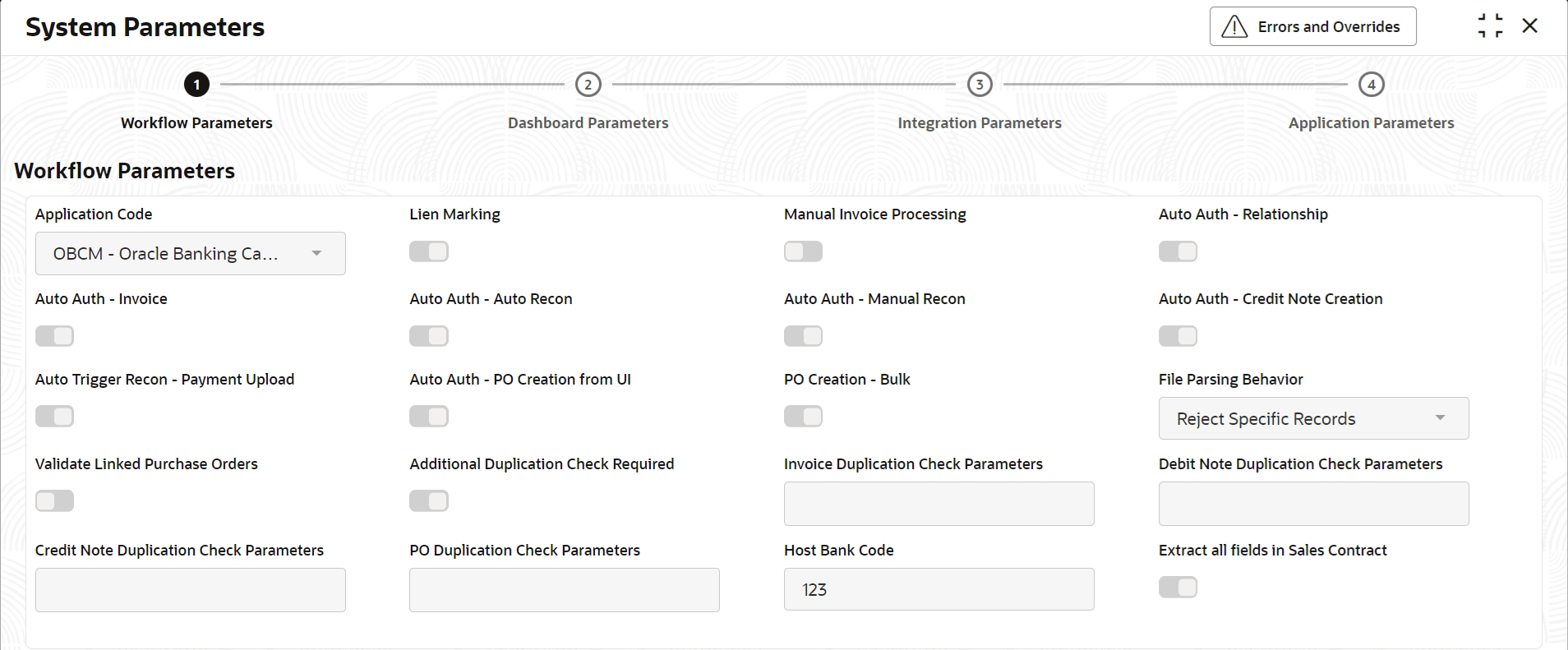This screenshot has height=650, width=1568.
Task: Click Invoice Duplication Check Parameters field
Action: 938,504
